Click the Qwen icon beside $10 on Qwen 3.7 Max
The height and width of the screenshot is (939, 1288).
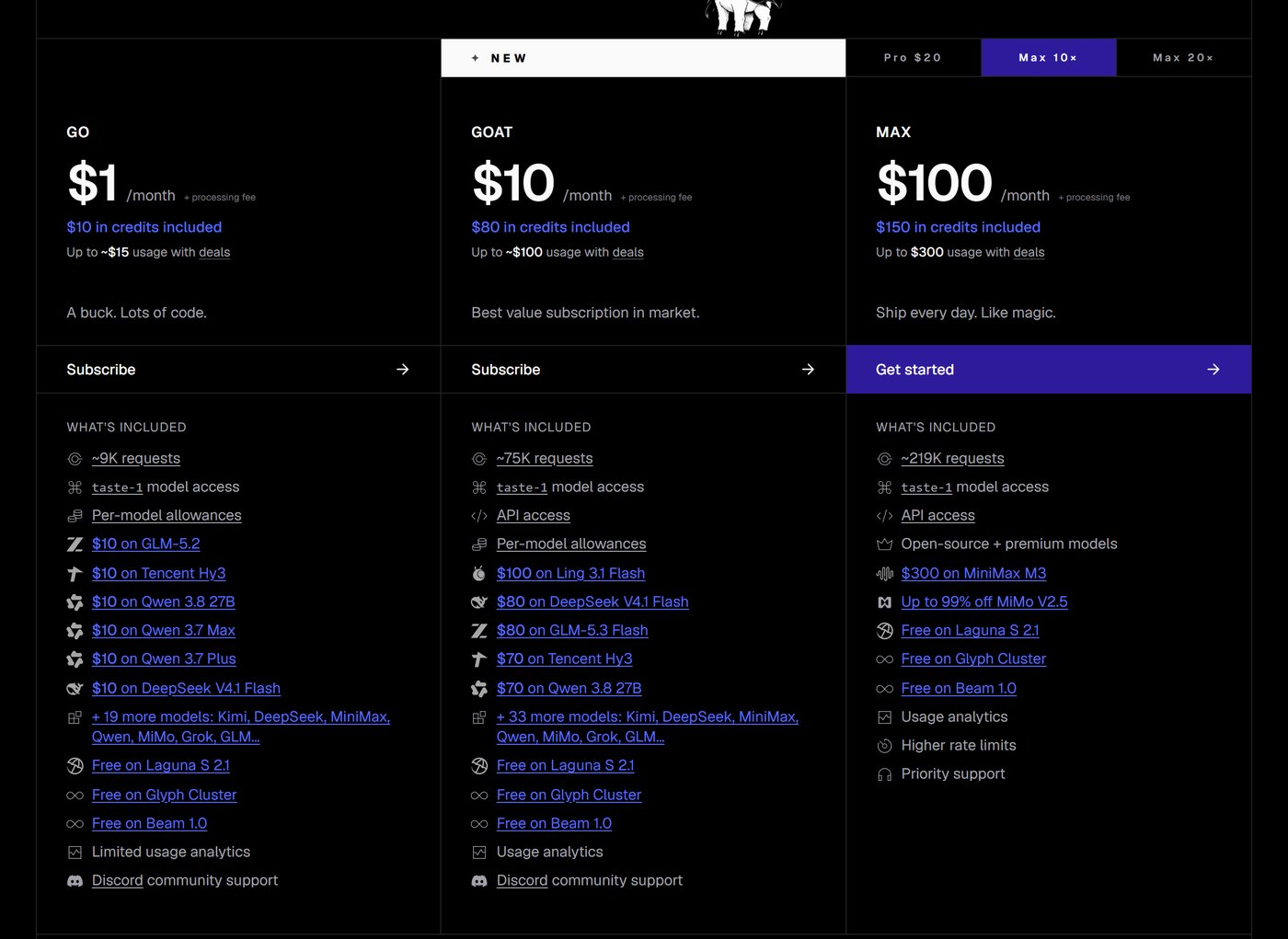tap(75, 630)
